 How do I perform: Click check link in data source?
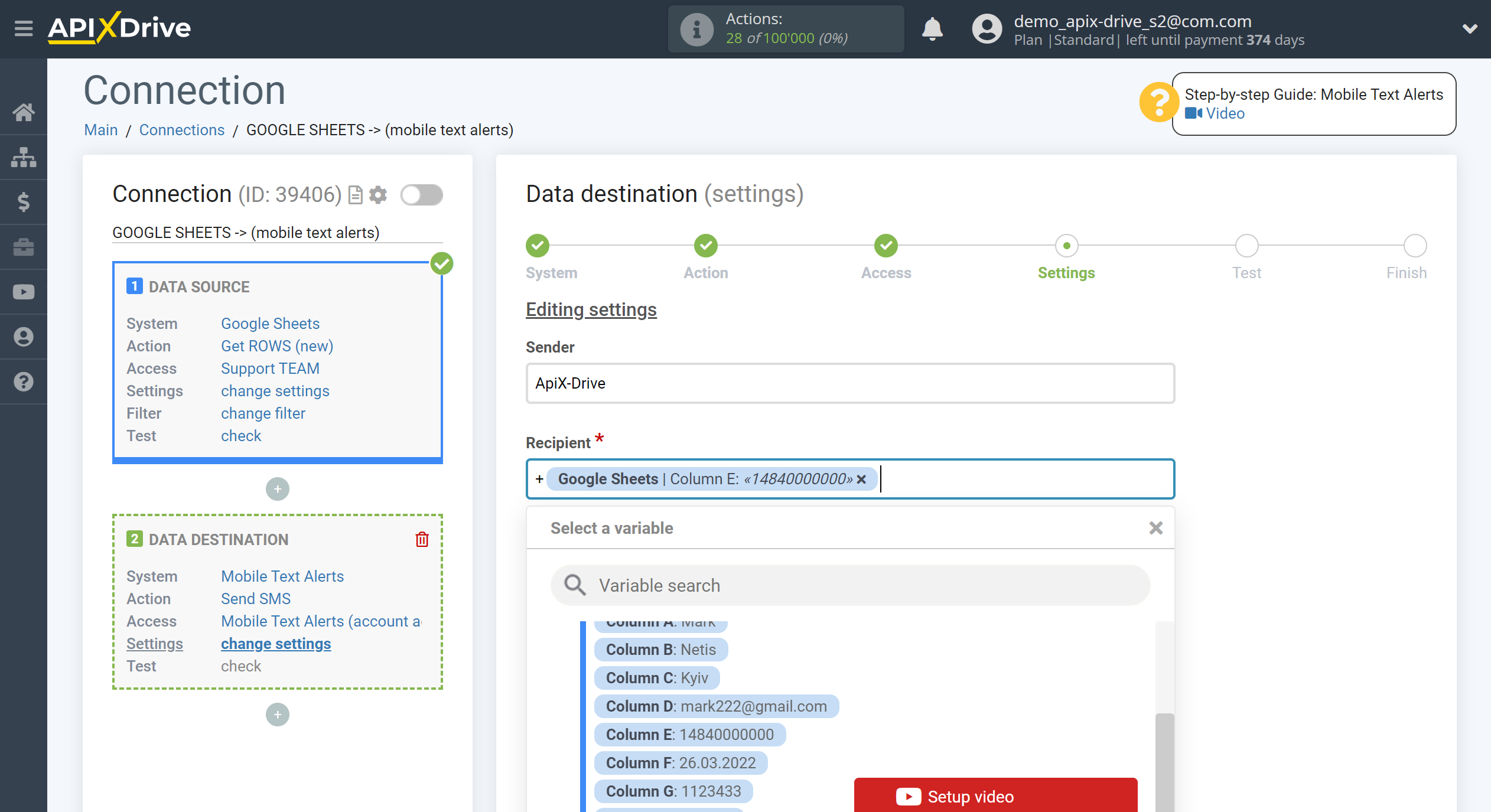tap(241, 436)
